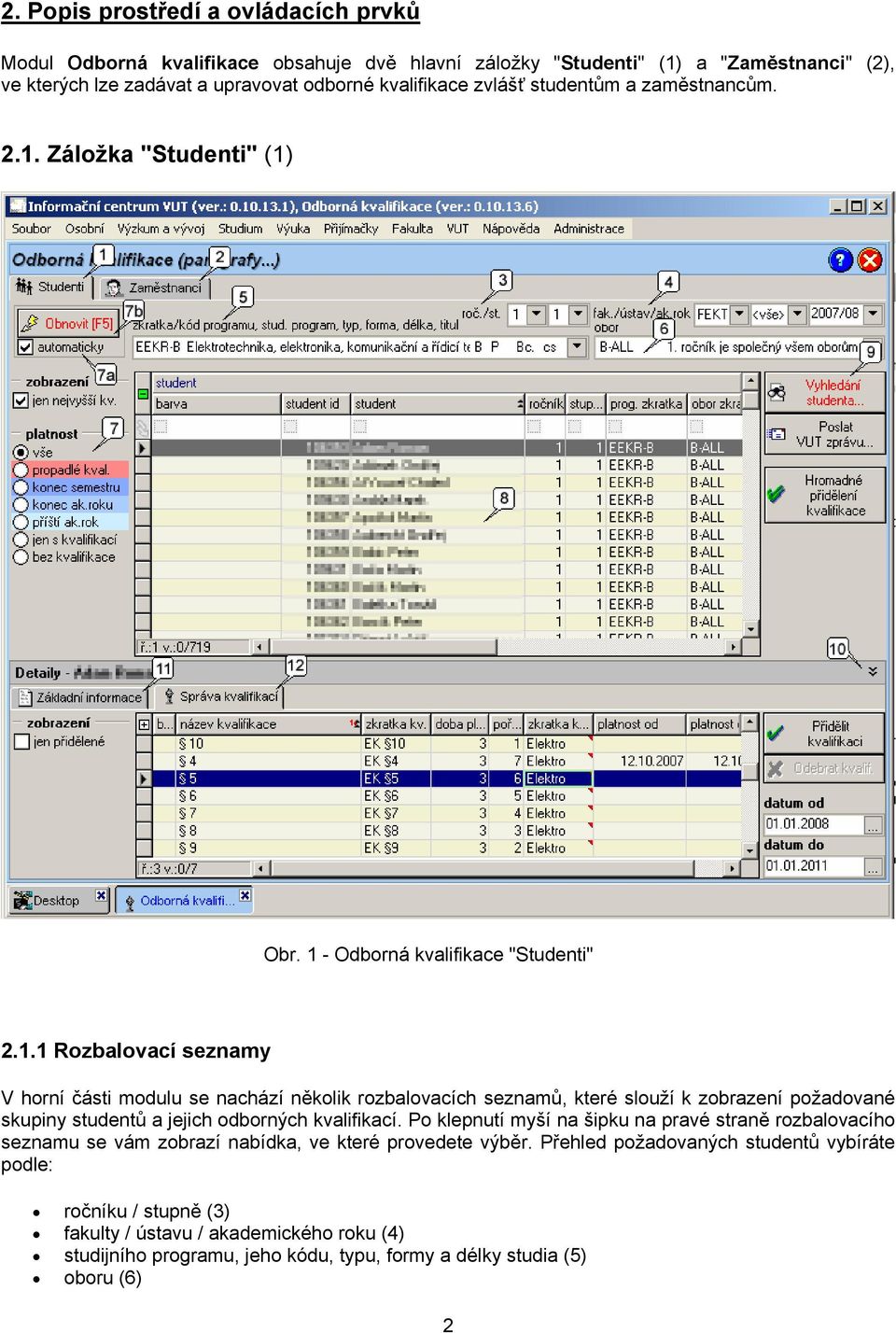Viewport: 896px width, 1333px height.
Task: Click the green grid icon beside student header
Action: (x=143, y=394)
